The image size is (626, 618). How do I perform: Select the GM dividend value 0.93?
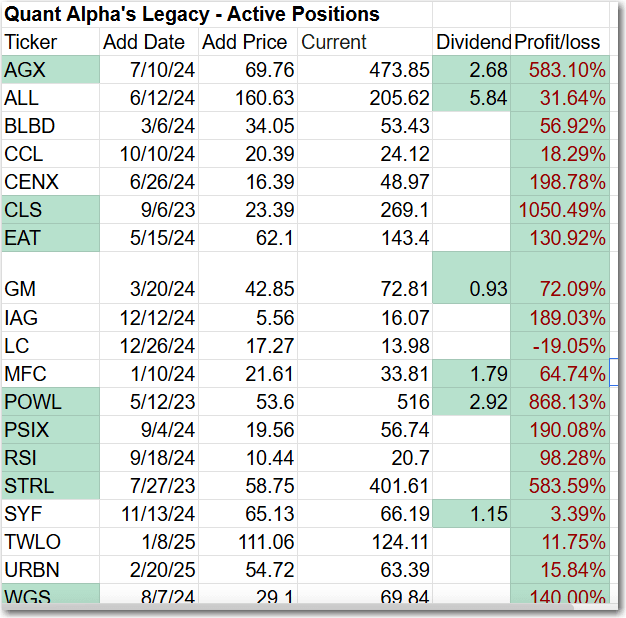pyautogui.click(x=471, y=290)
